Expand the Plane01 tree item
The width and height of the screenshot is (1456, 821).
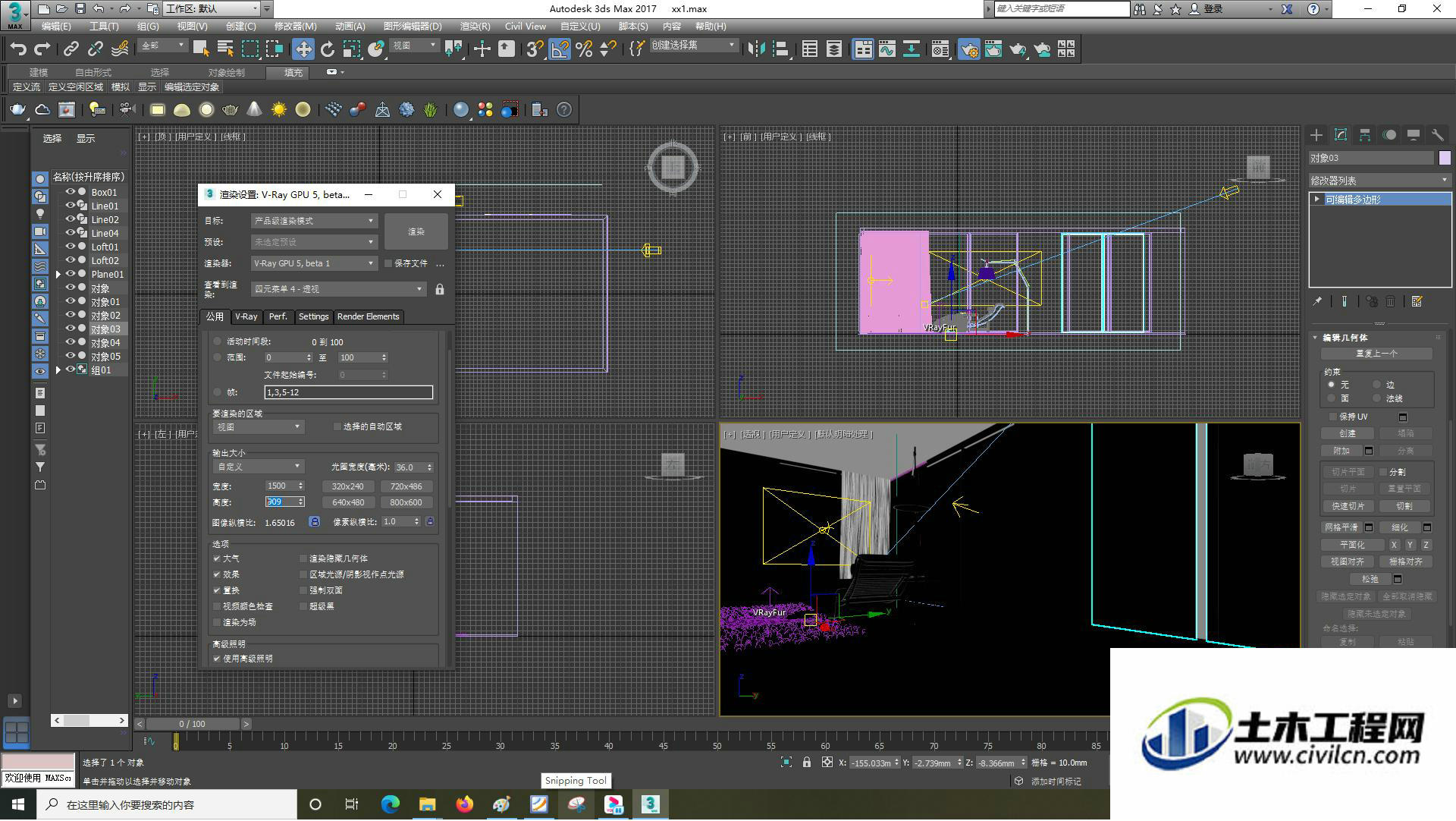point(58,275)
